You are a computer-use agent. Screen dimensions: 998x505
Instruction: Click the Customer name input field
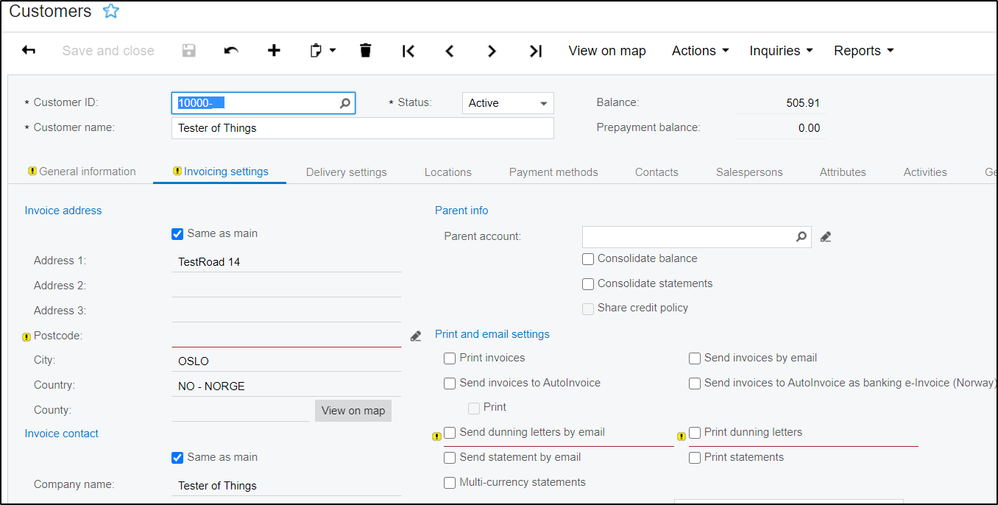pos(362,128)
